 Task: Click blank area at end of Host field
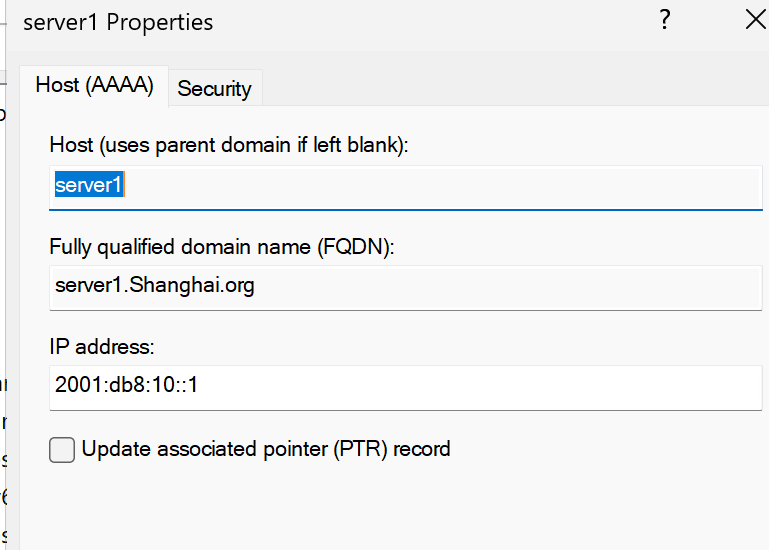(441, 188)
